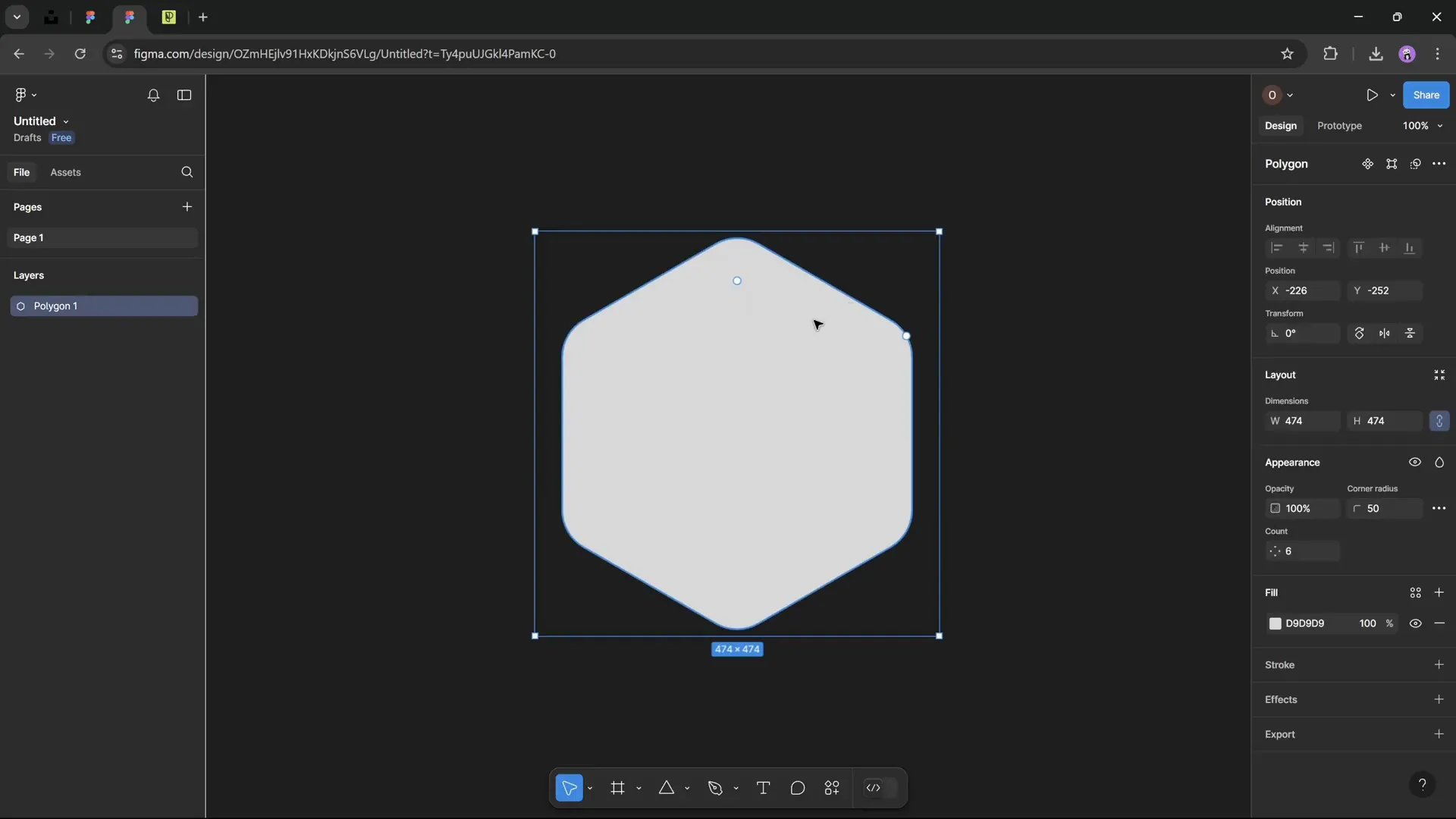This screenshot has height=819, width=1456.
Task: Click the Present play button
Action: tap(1372, 95)
